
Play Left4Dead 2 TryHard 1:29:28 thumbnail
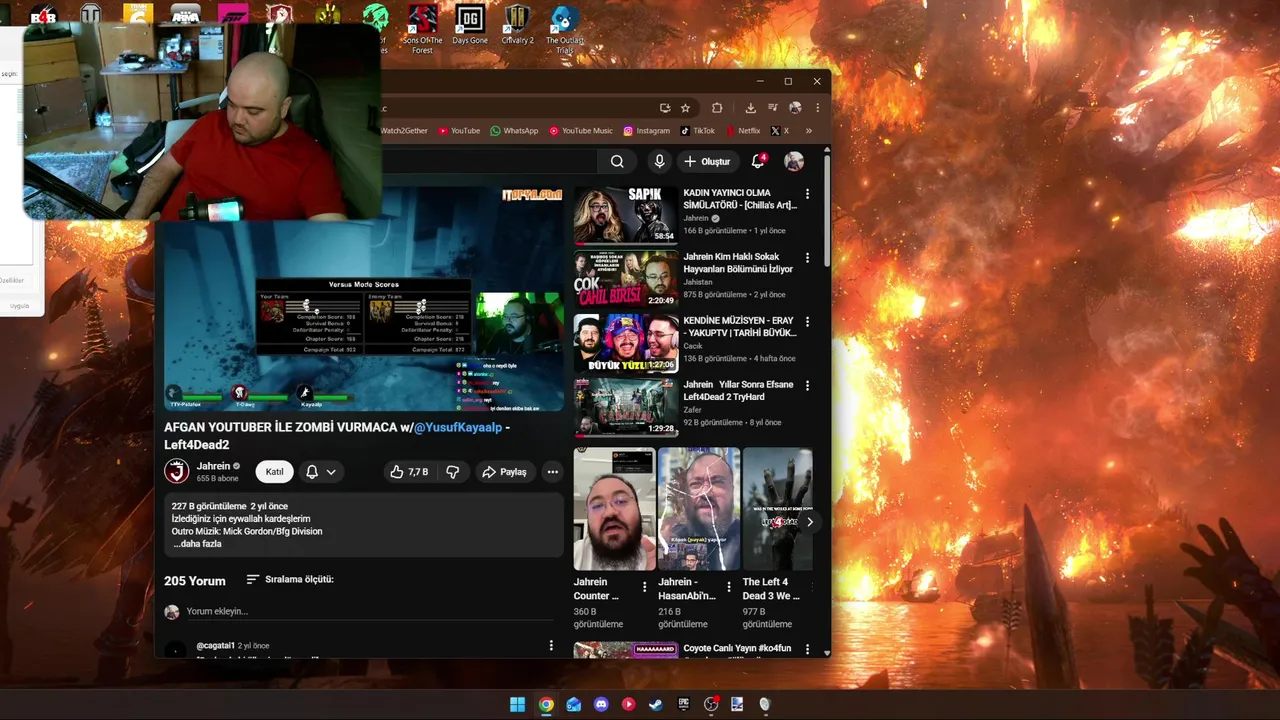[x=626, y=407]
